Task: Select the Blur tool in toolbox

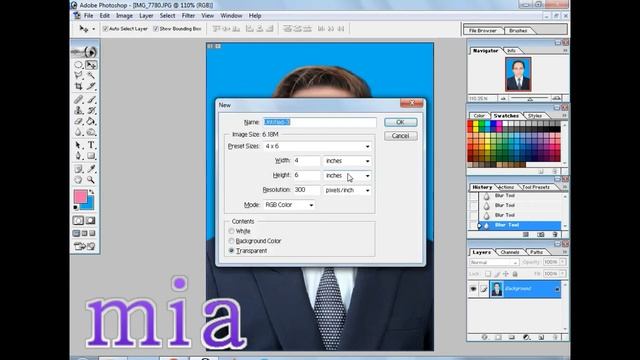Action: click(x=78, y=132)
